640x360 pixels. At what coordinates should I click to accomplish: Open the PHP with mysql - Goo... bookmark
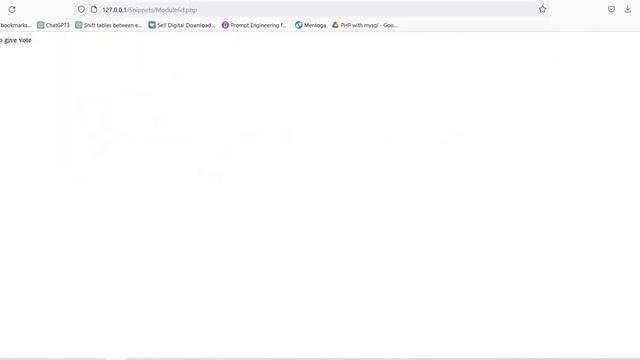[365, 25]
